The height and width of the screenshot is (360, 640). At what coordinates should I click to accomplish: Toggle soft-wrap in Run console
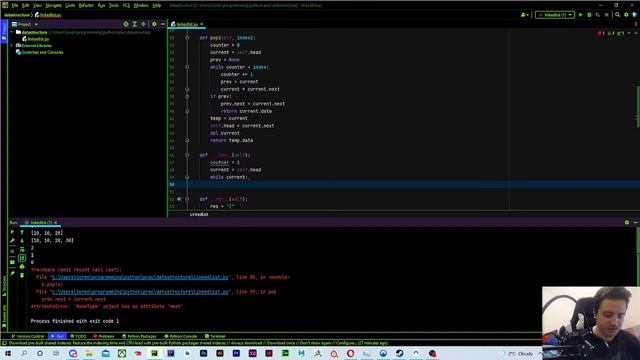[x=22, y=249]
